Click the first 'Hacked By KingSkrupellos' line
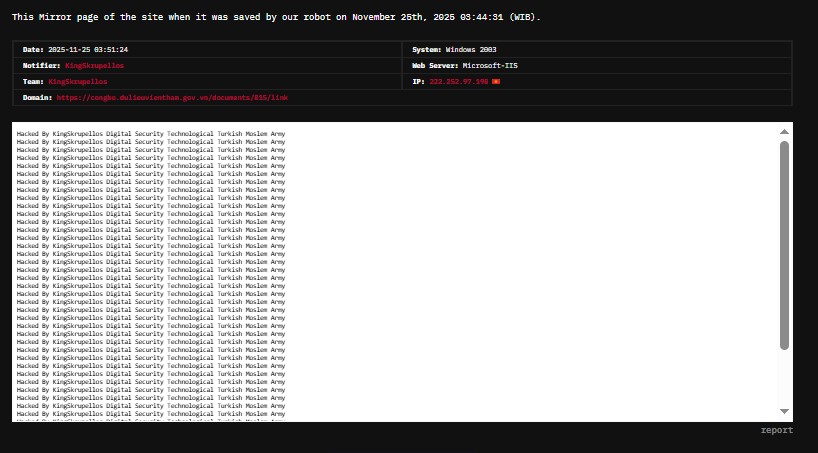The image size is (818, 453). click(150, 132)
